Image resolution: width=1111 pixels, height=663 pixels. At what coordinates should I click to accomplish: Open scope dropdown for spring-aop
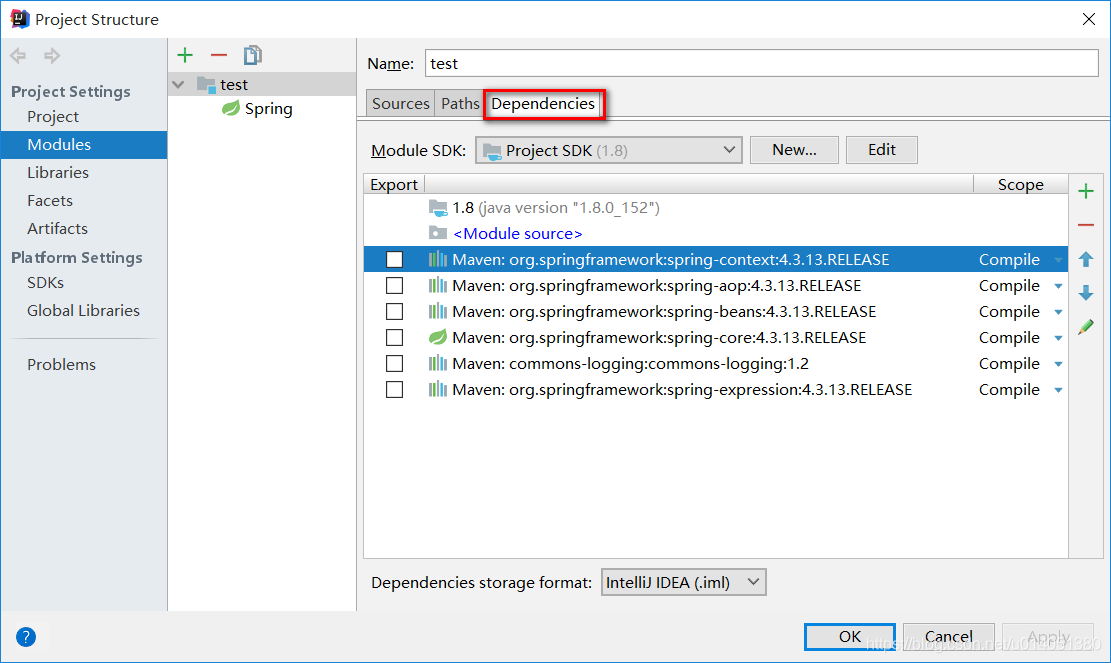[x=1058, y=286]
